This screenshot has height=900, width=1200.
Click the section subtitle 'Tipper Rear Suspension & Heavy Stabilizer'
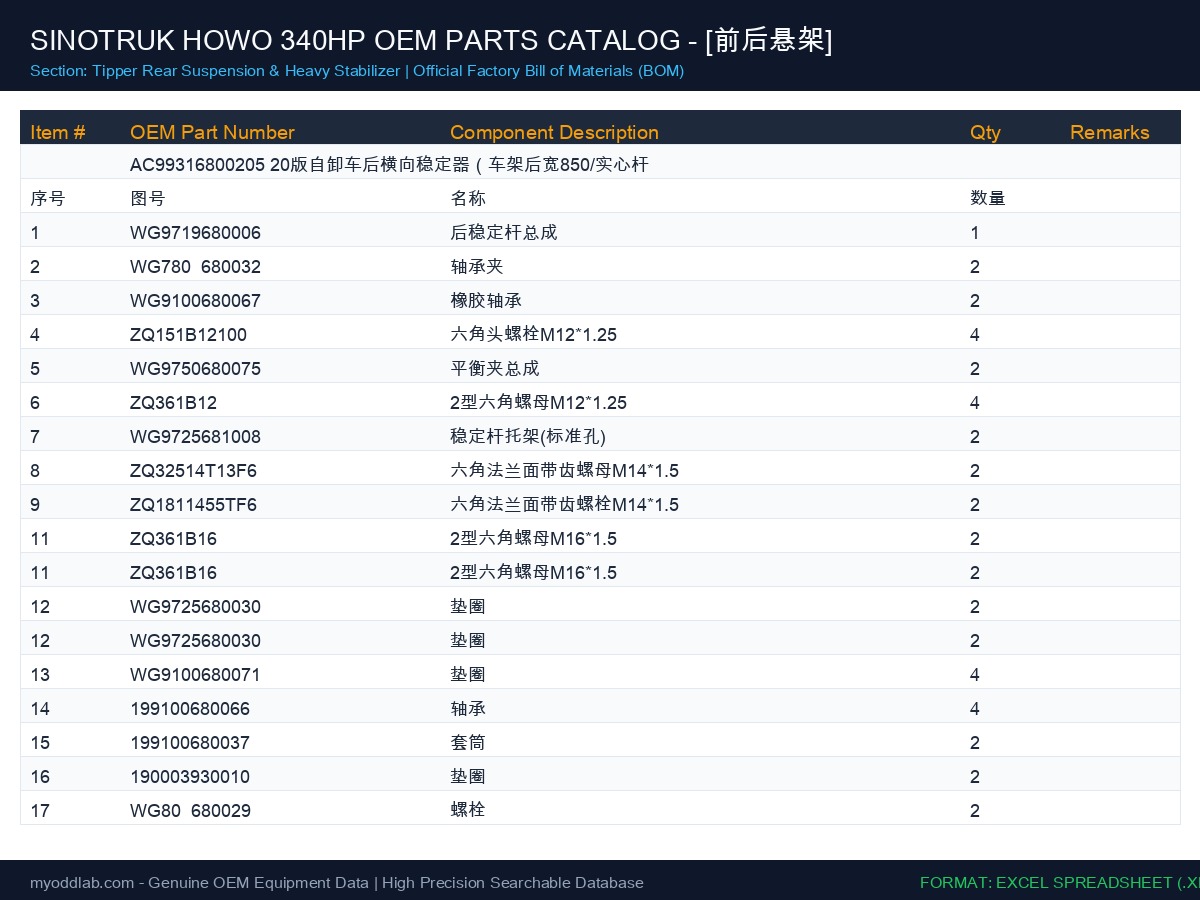246,71
